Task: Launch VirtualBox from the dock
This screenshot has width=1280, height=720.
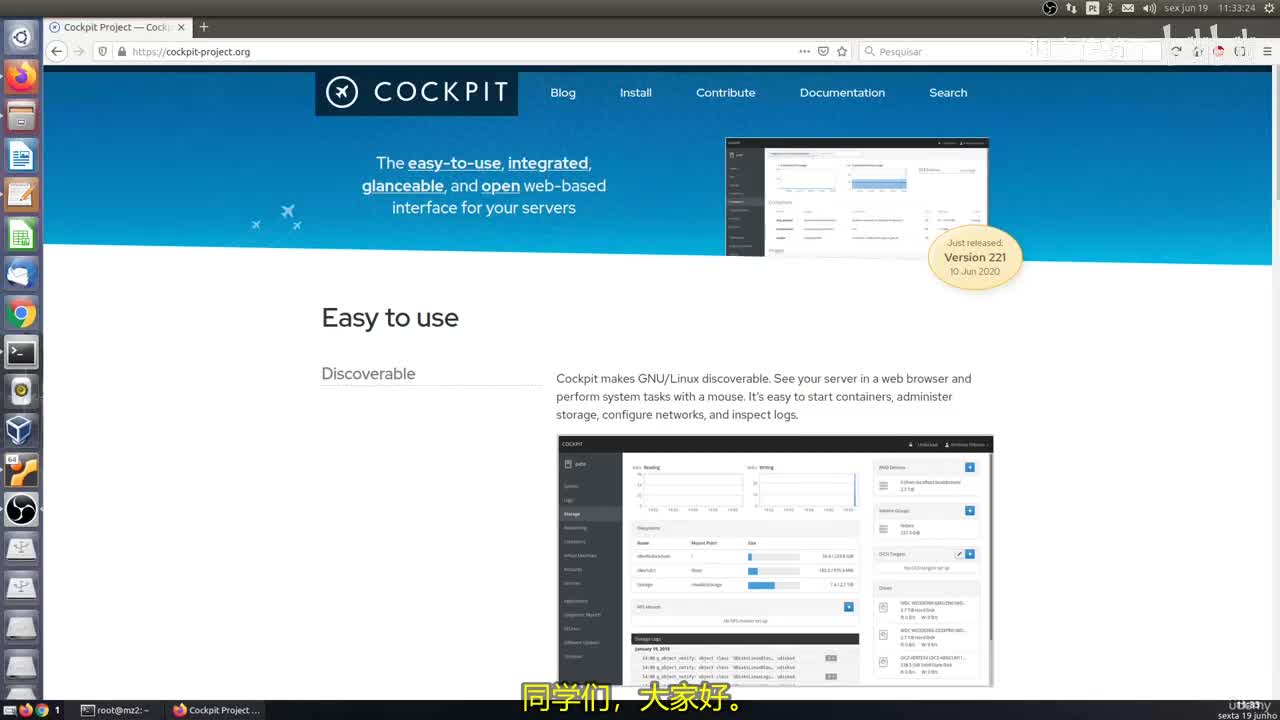Action: (21, 430)
